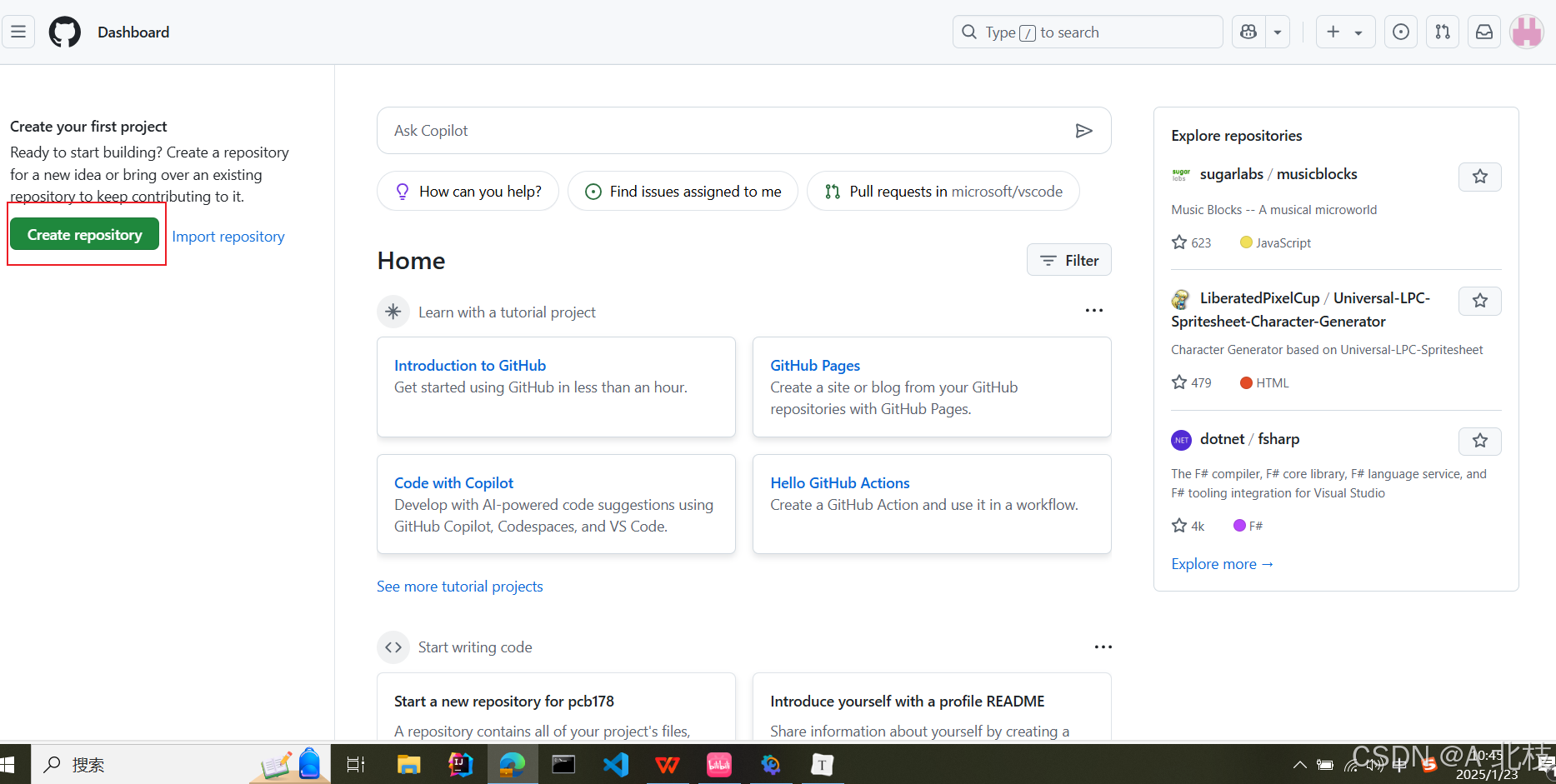The image size is (1556, 784).
Task: Open the fsharp repository link
Action: pos(1278,439)
